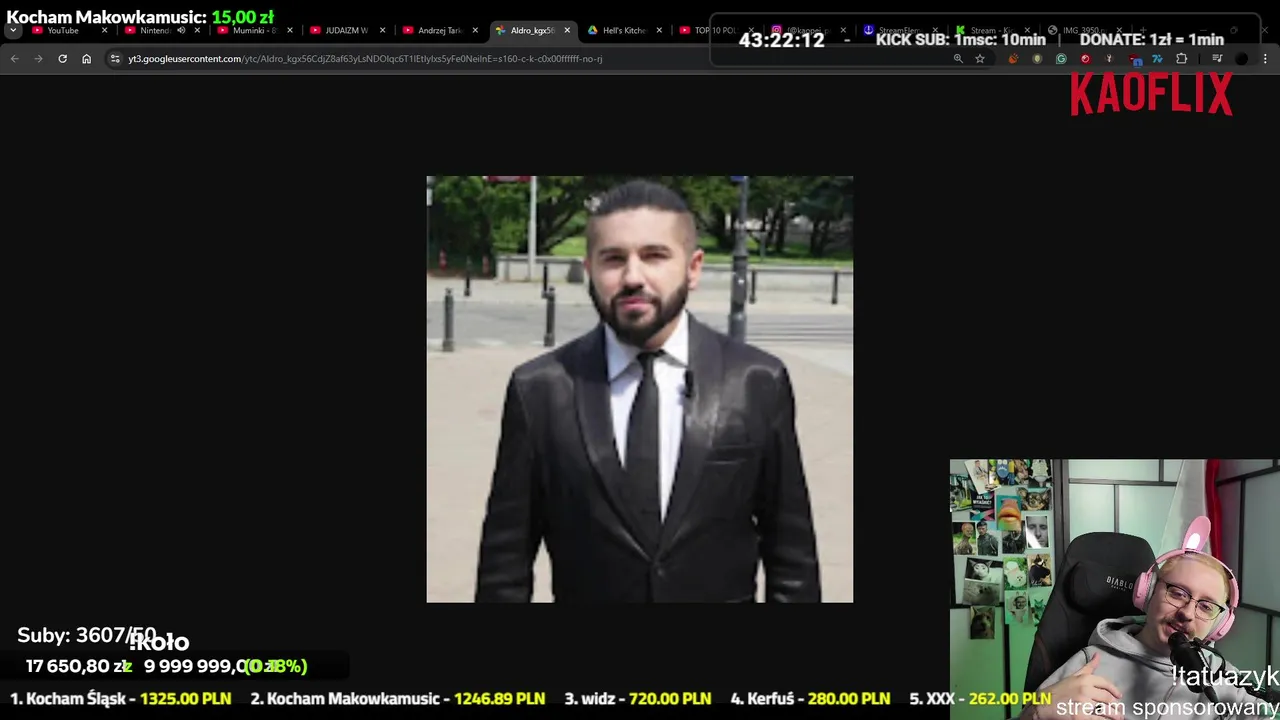
Task: Close the Muminki tab
Action: 290,30
